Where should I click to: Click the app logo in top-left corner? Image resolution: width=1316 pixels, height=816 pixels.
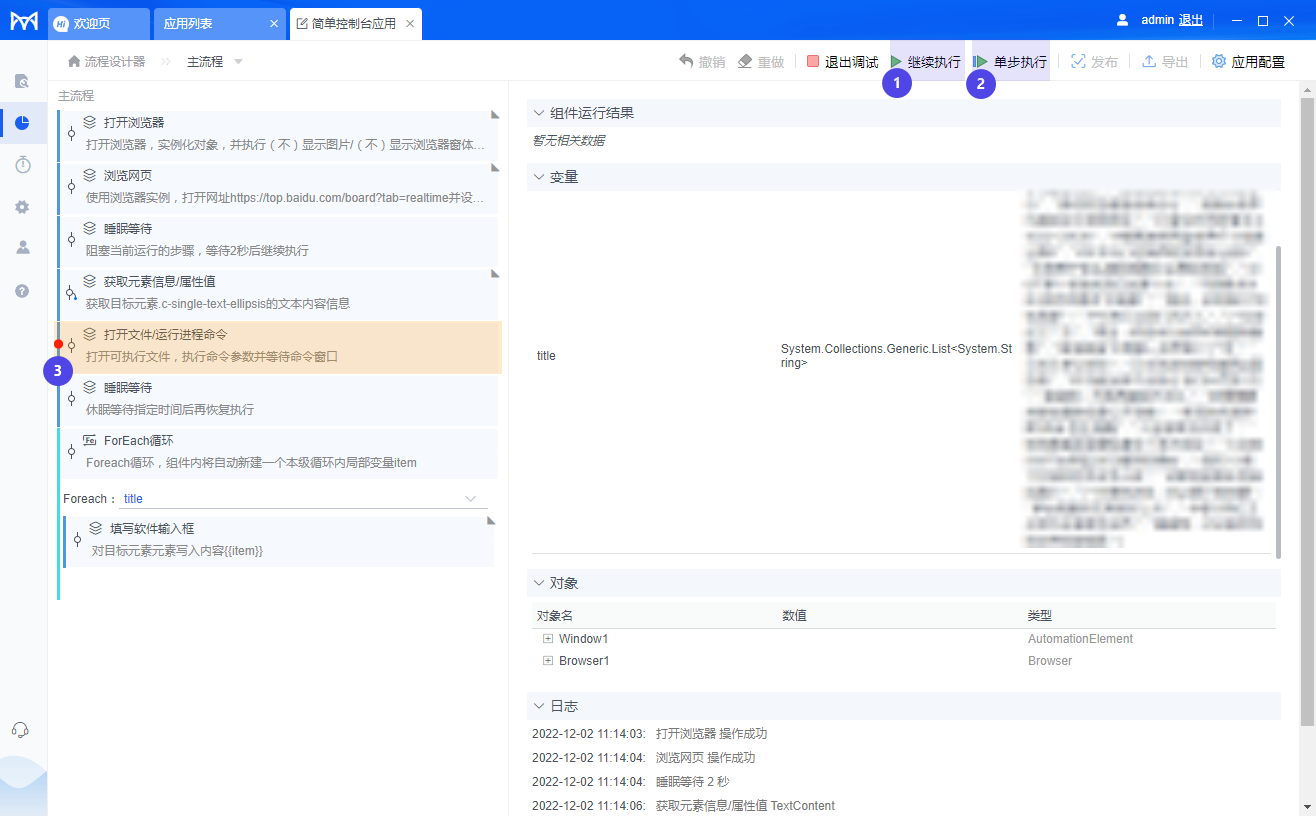(x=24, y=20)
